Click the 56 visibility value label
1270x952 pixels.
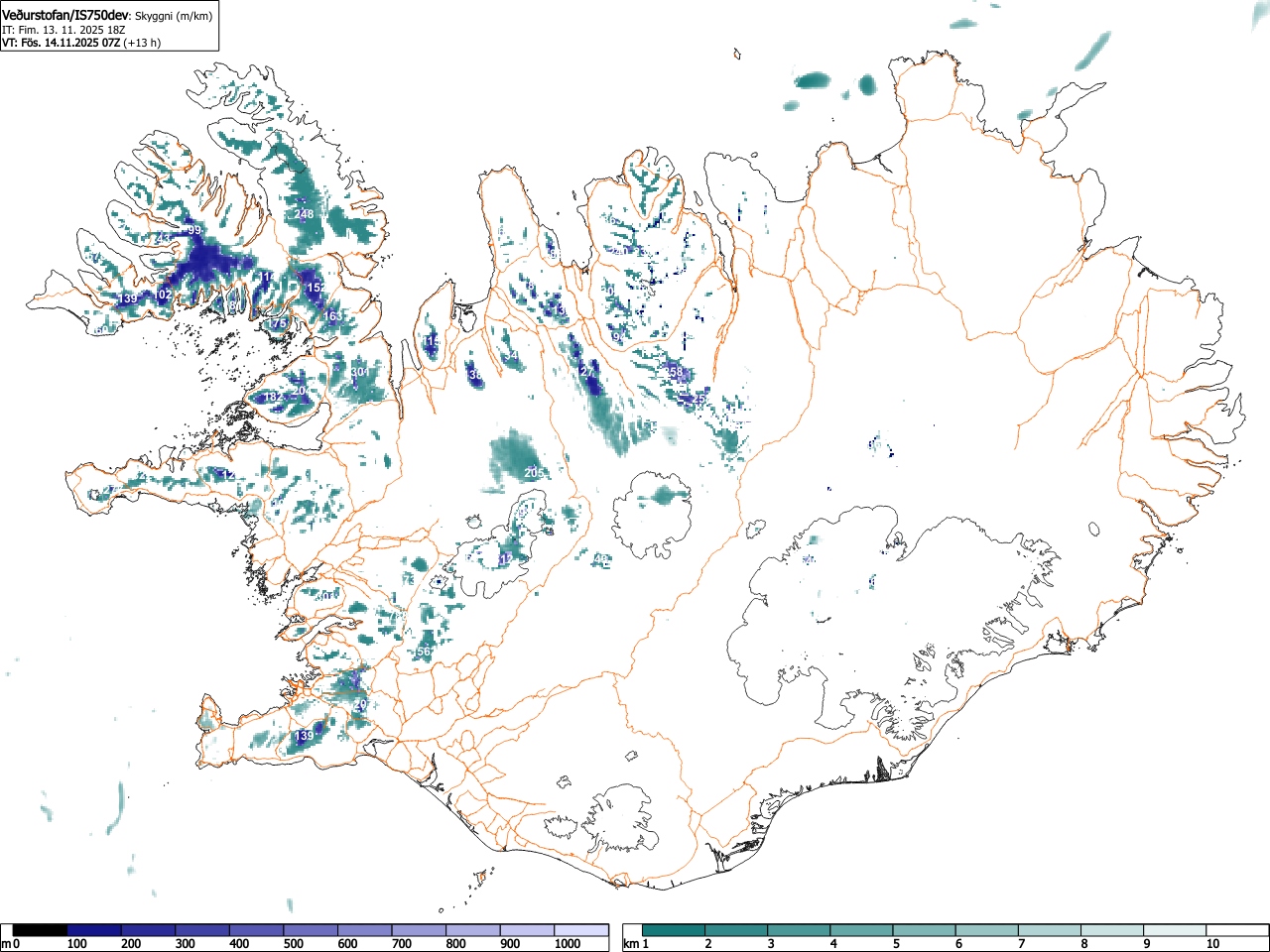424,652
